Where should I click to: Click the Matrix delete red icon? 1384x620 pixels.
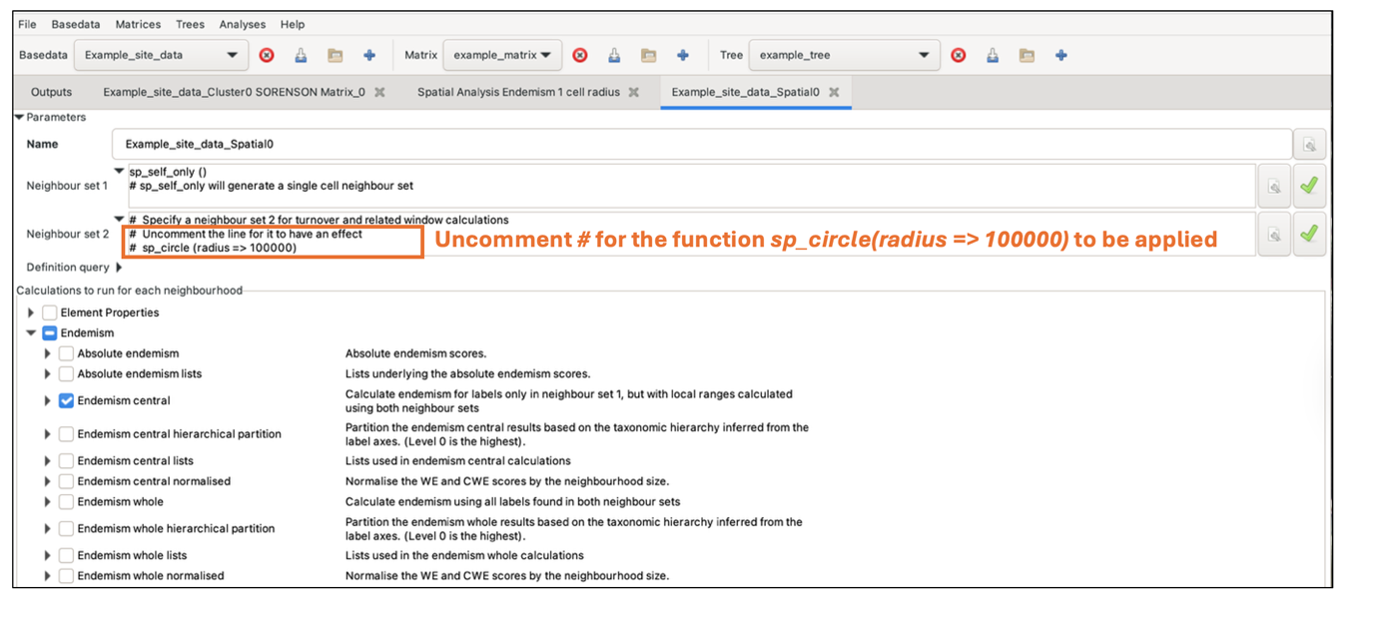pyautogui.click(x=580, y=55)
